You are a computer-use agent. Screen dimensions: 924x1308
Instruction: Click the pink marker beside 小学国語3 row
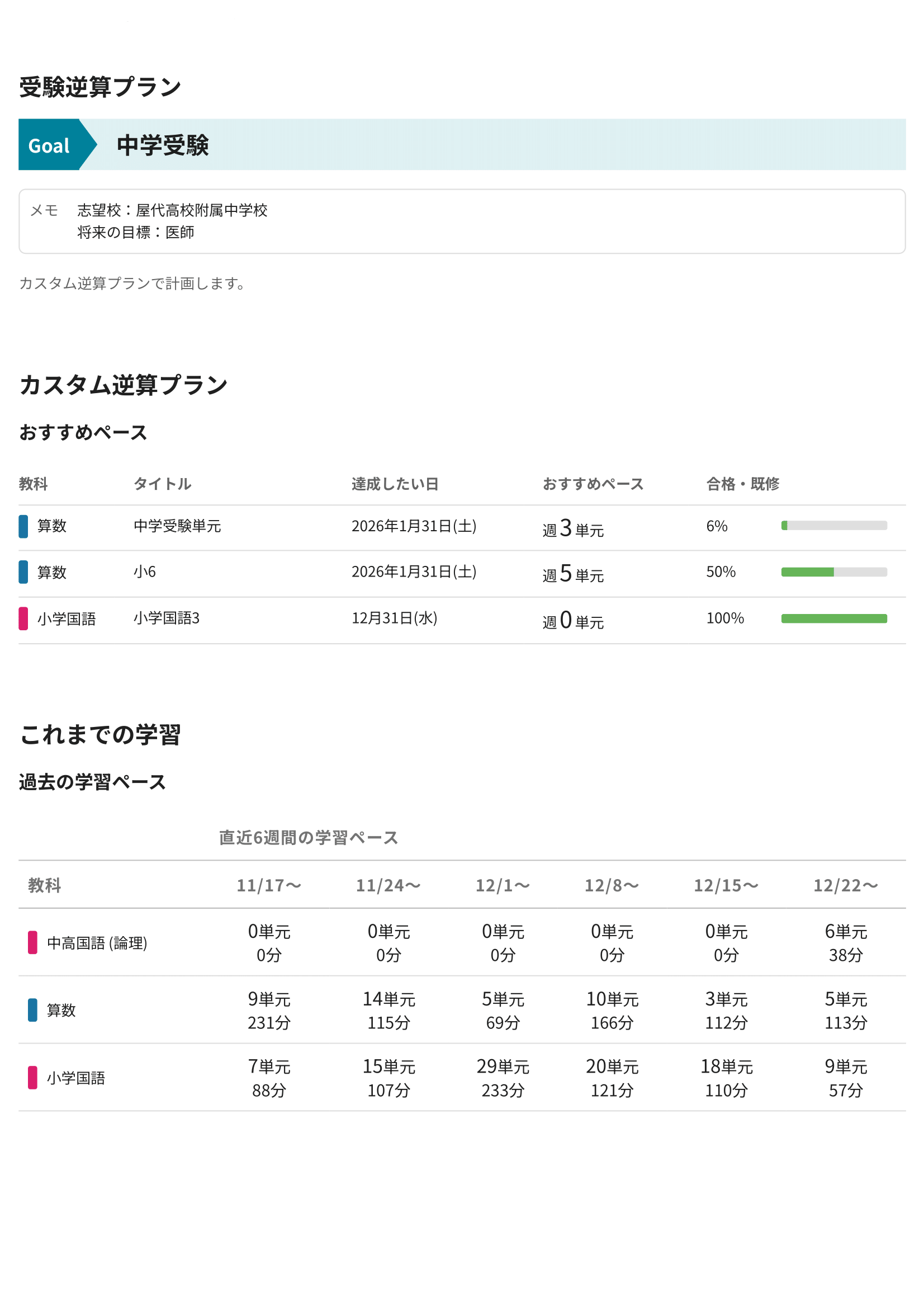23,618
